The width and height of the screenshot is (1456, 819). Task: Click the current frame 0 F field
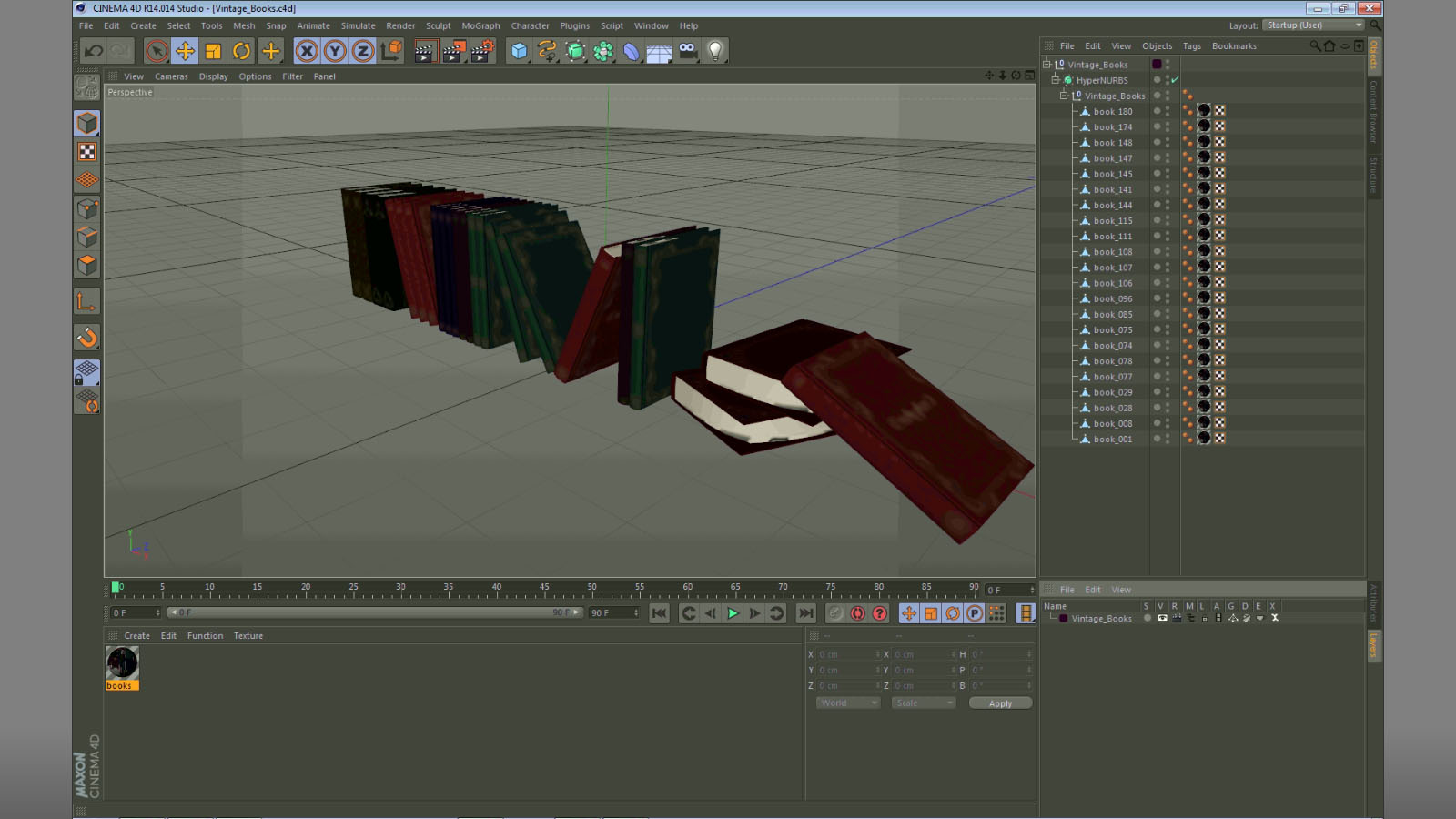pos(136,612)
